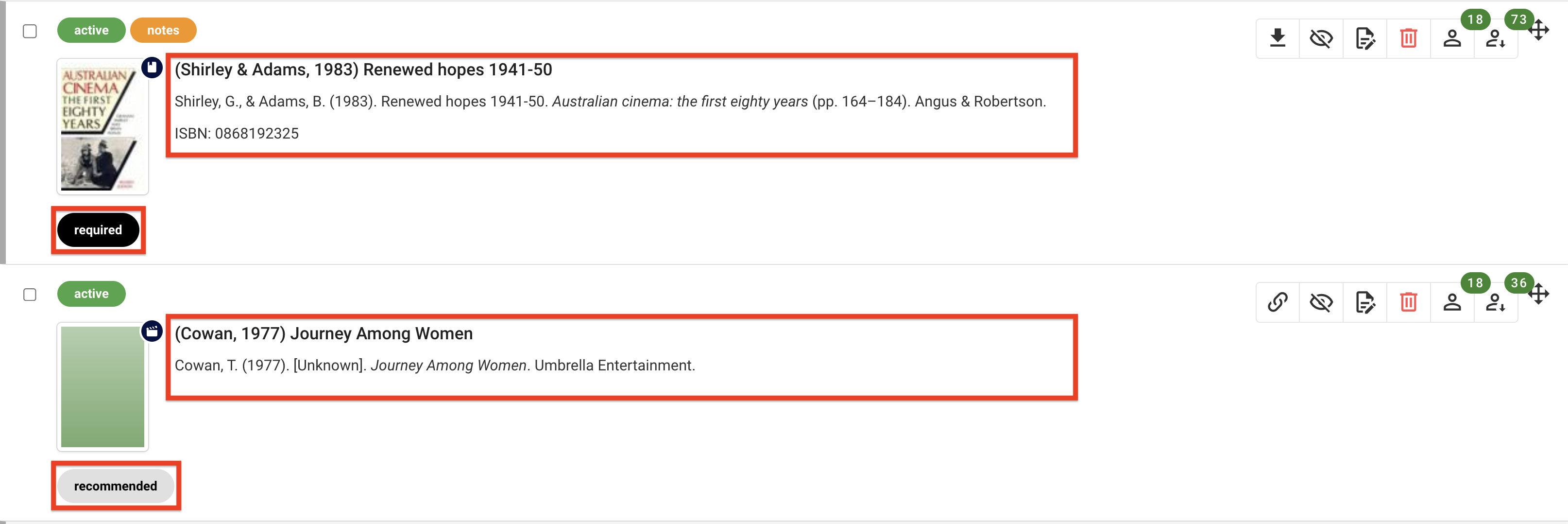Screen dimensions: 1568x524
Task: Click the person icon with 36 badge
Action: pyautogui.click(x=1495, y=302)
